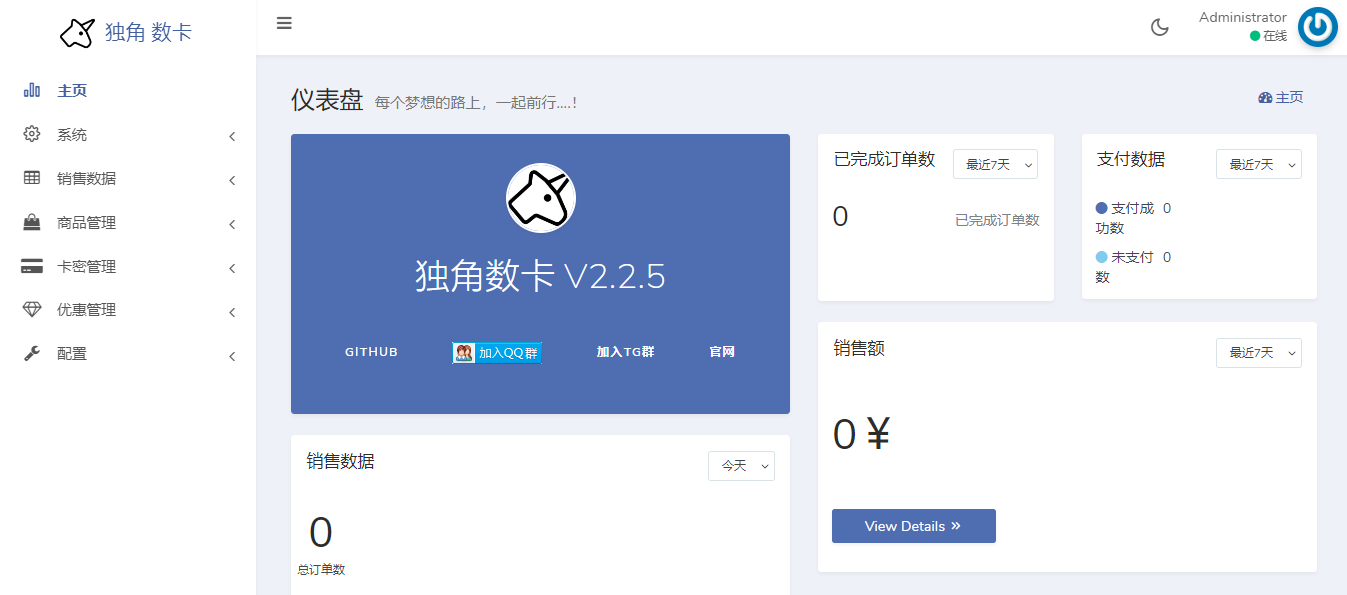Click the unicorn logo in sidebar header
Viewport: 1347px width, 595px height.
click(77, 33)
